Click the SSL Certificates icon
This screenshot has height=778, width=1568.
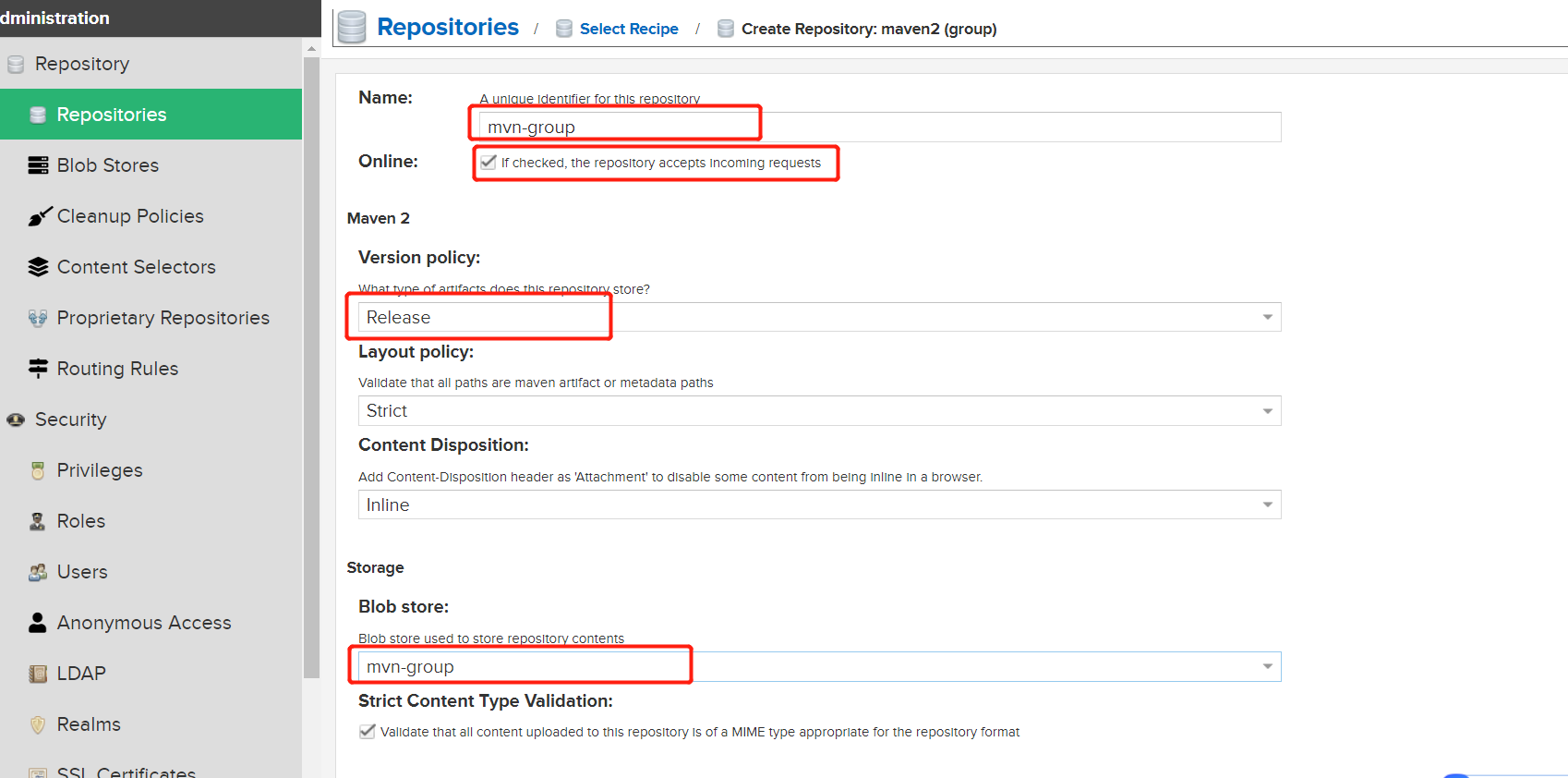pos(38,773)
